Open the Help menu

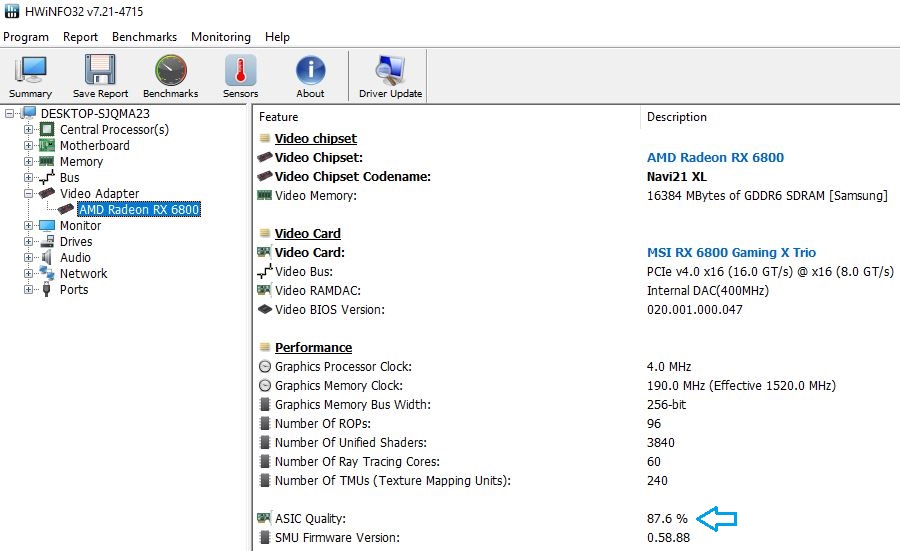tap(277, 37)
